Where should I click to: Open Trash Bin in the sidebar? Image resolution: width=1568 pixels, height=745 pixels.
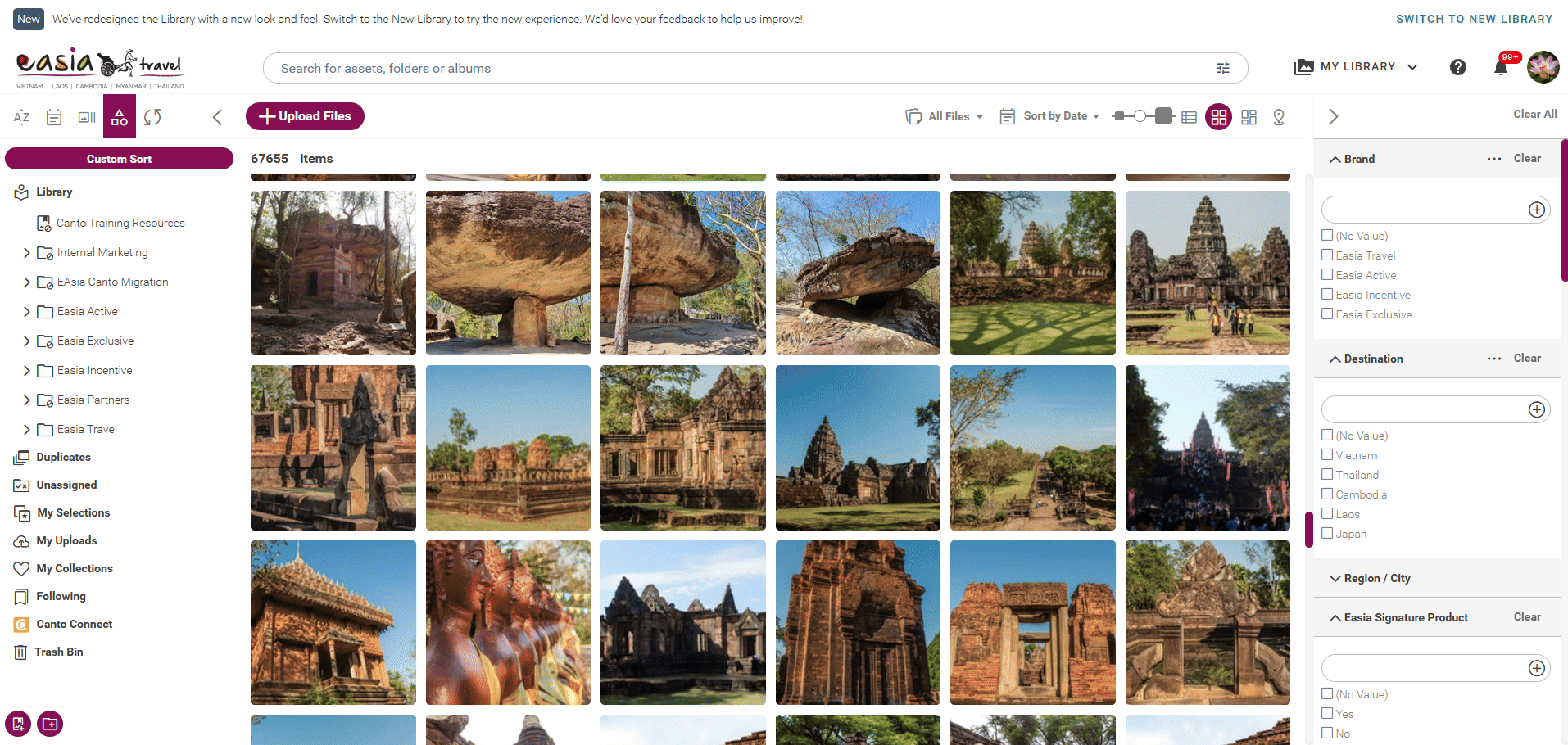click(x=58, y=652)
